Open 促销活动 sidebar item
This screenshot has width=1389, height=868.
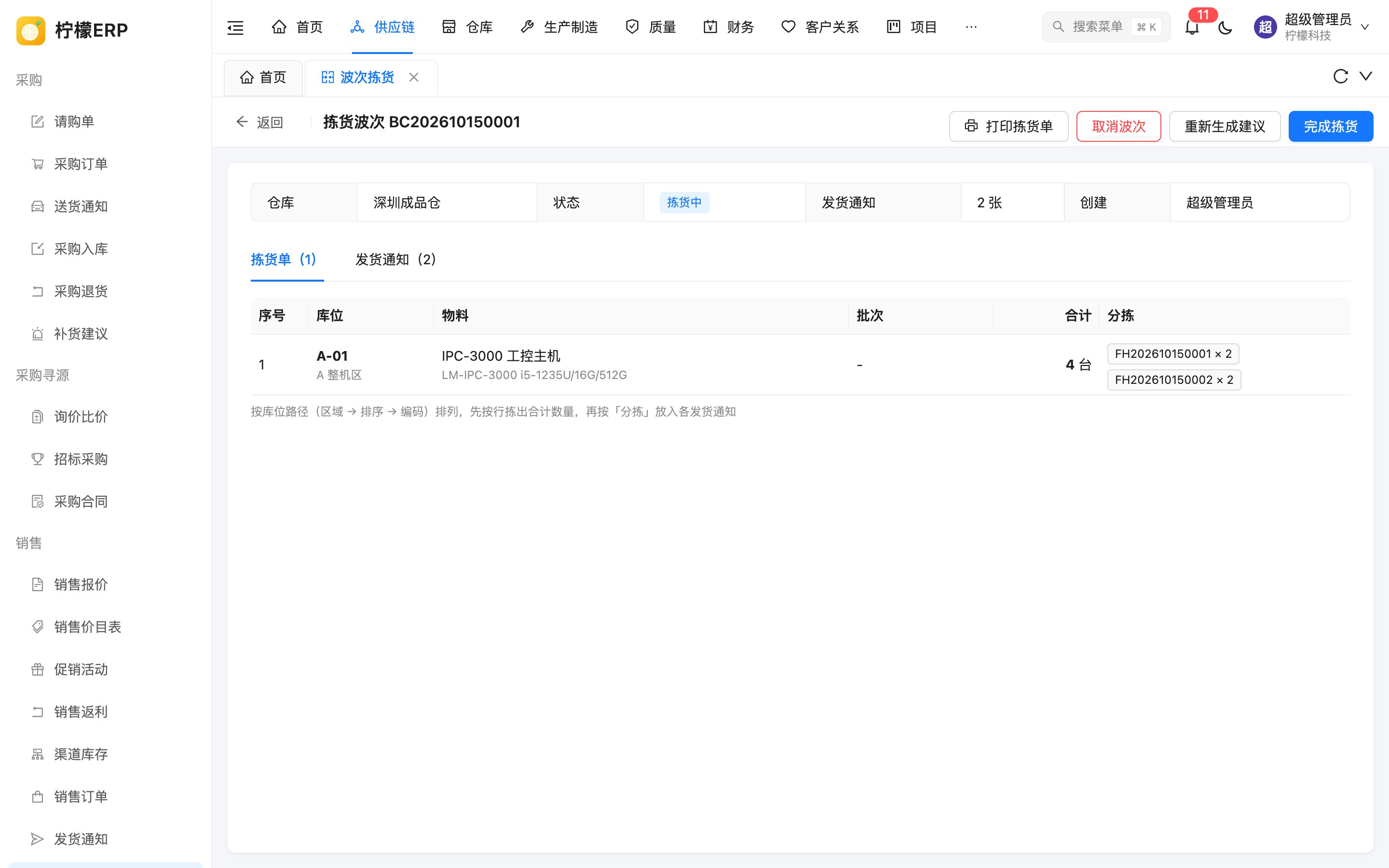pyautogui.click(x=106, y=669)
